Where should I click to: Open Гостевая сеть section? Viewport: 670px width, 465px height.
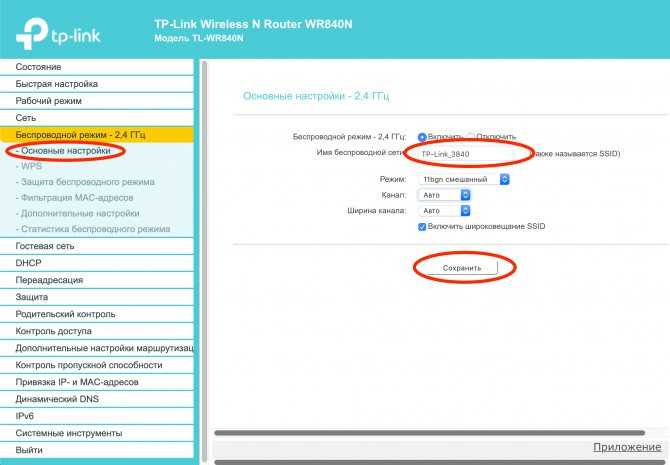pos(97,246)
